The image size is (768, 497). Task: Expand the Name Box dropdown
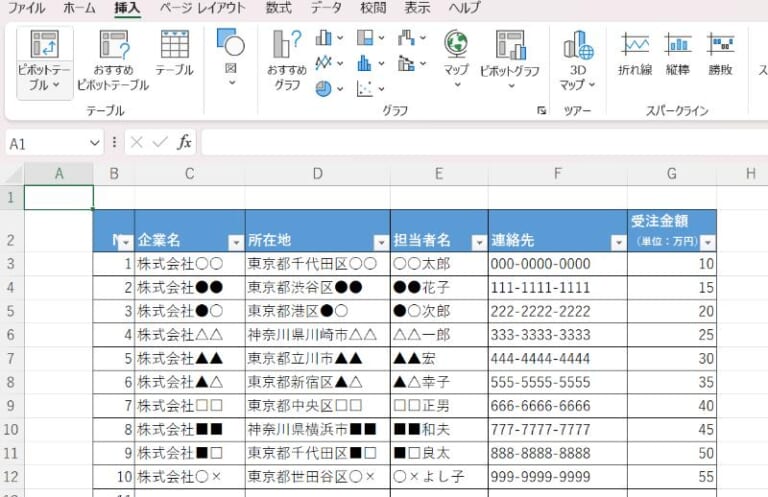coord(94,143)
